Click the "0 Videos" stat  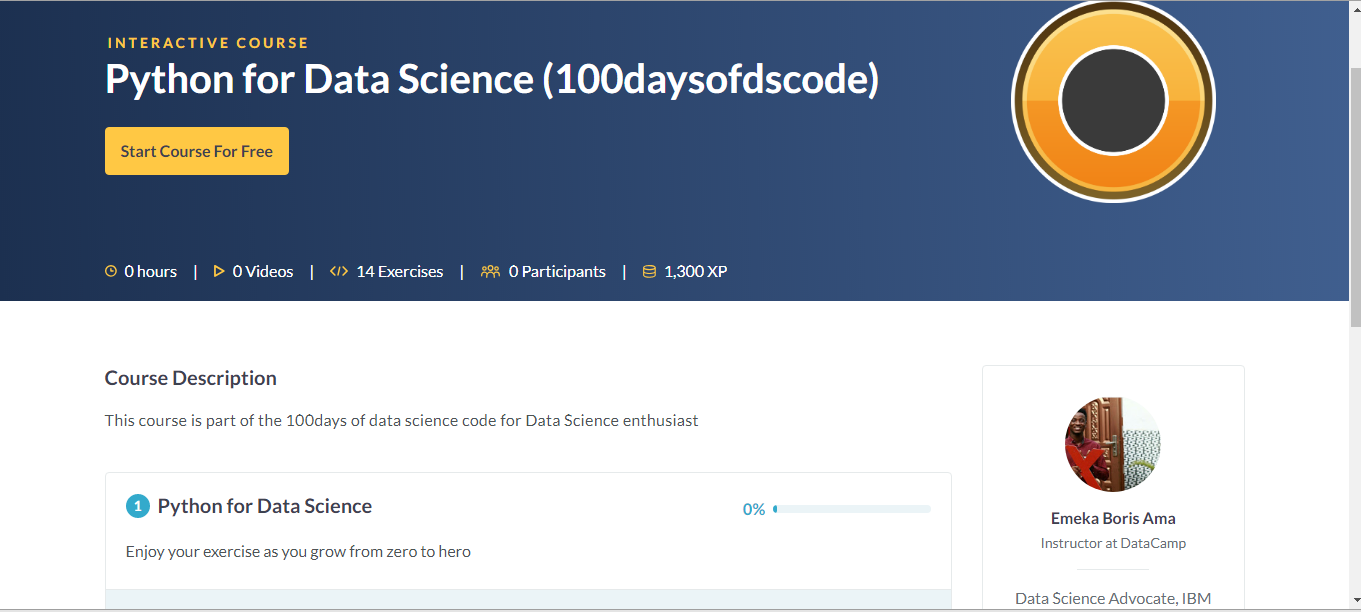click(x=262, y=271)
